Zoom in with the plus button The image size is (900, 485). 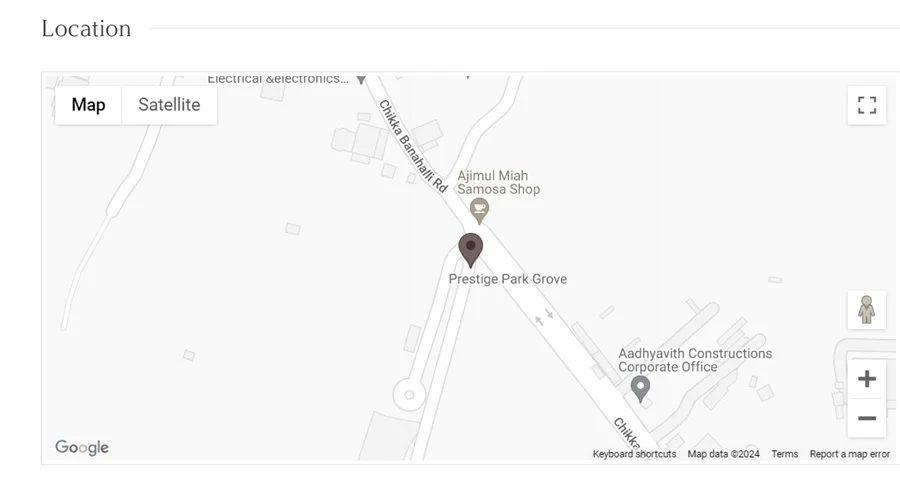point(867,379)
